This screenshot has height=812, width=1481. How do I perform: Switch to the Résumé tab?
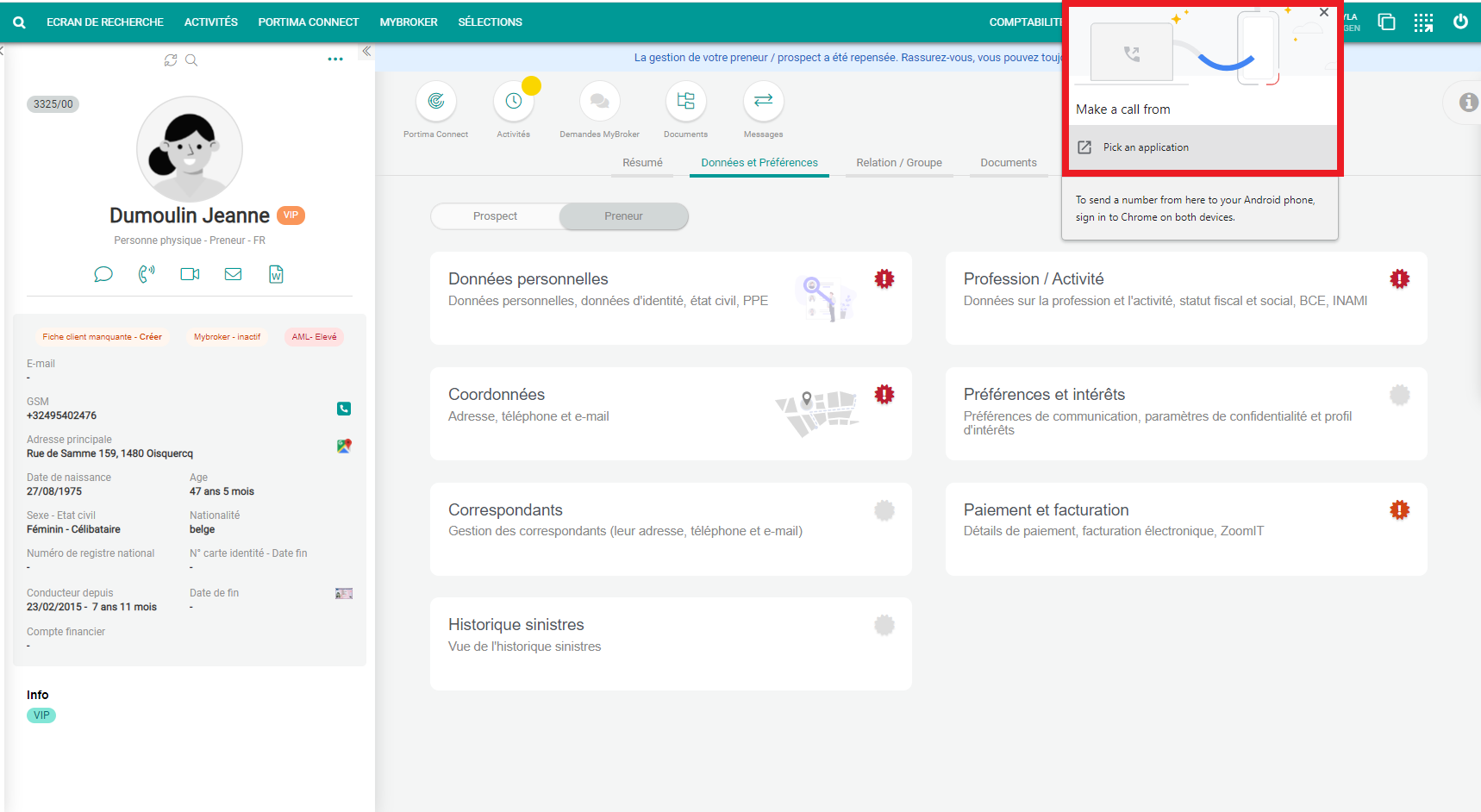point(642,163)
